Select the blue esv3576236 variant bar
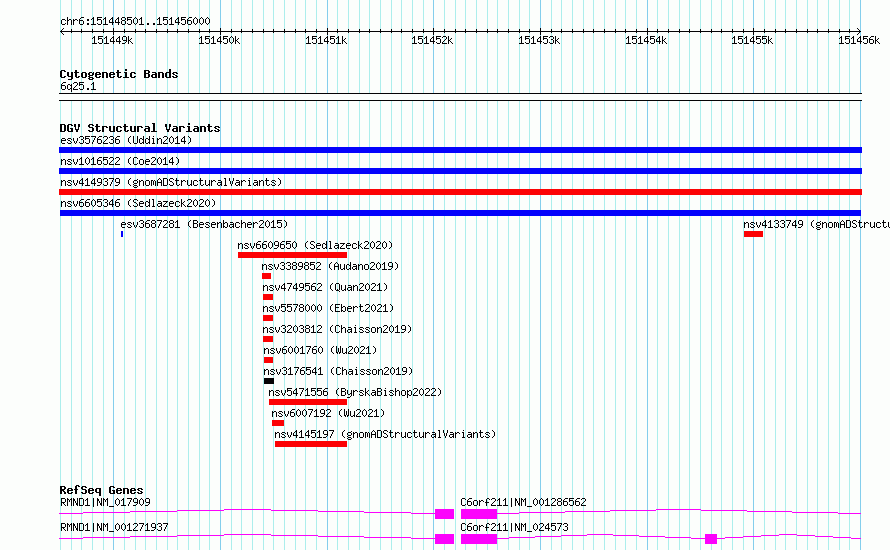890x550 pixels. [460, 150]
